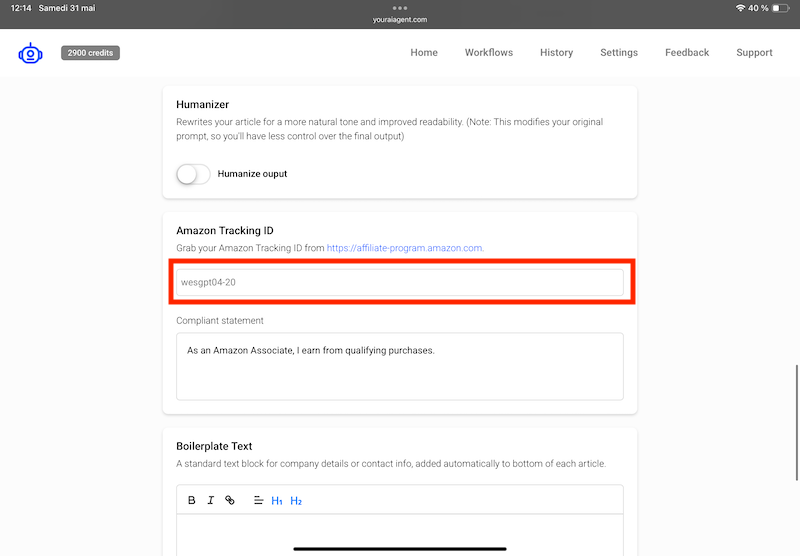Screen dimensions: 800x556
Task: Toggle the Humanize output switch
Action: [193, 174]
